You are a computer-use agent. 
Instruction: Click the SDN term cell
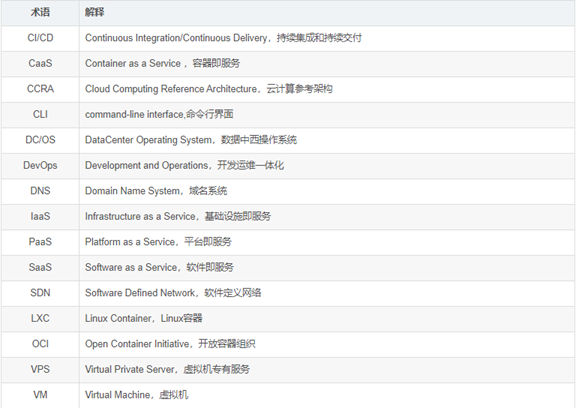(40, 293)
